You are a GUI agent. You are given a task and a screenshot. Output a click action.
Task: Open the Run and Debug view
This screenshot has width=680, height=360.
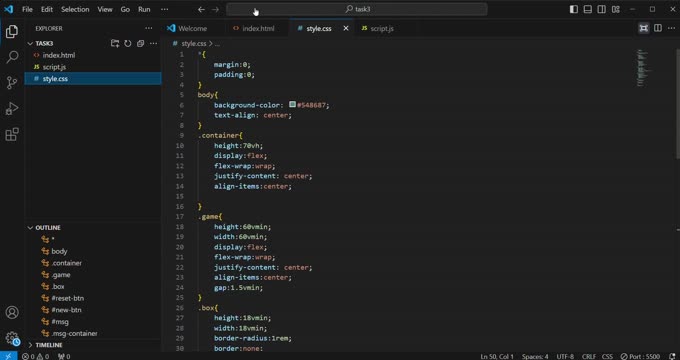12,108
